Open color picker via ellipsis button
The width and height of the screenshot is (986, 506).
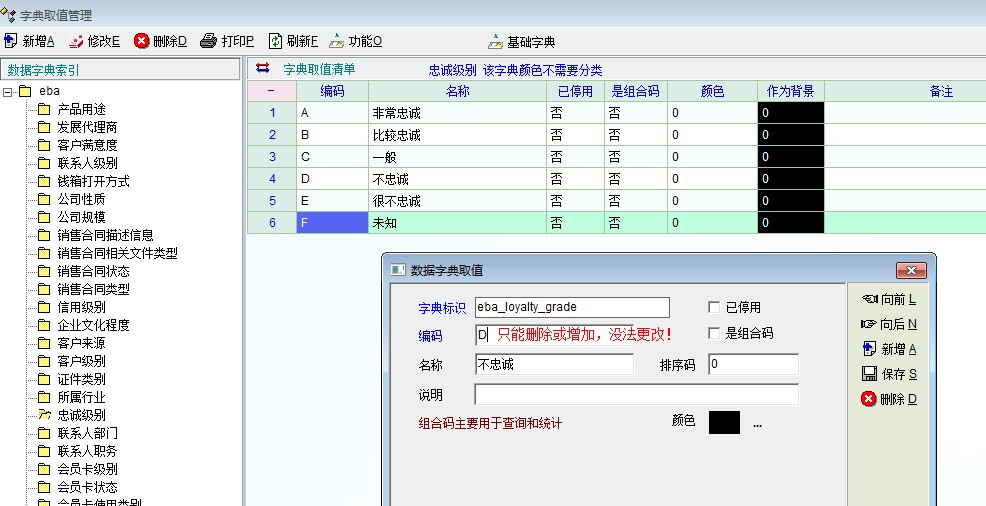(757, 424)
